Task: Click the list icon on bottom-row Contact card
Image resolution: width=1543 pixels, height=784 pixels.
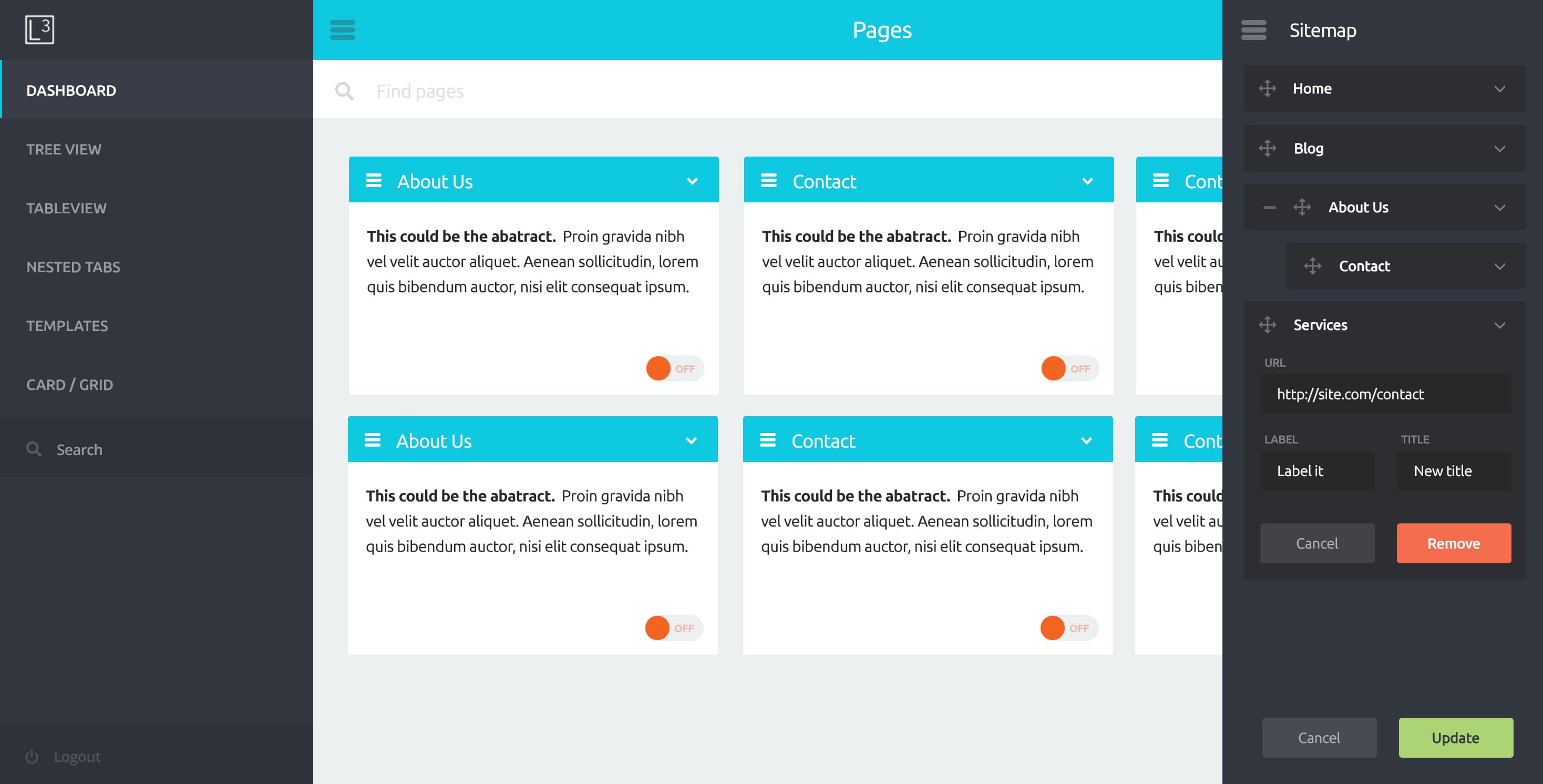Action: point(768,440)
